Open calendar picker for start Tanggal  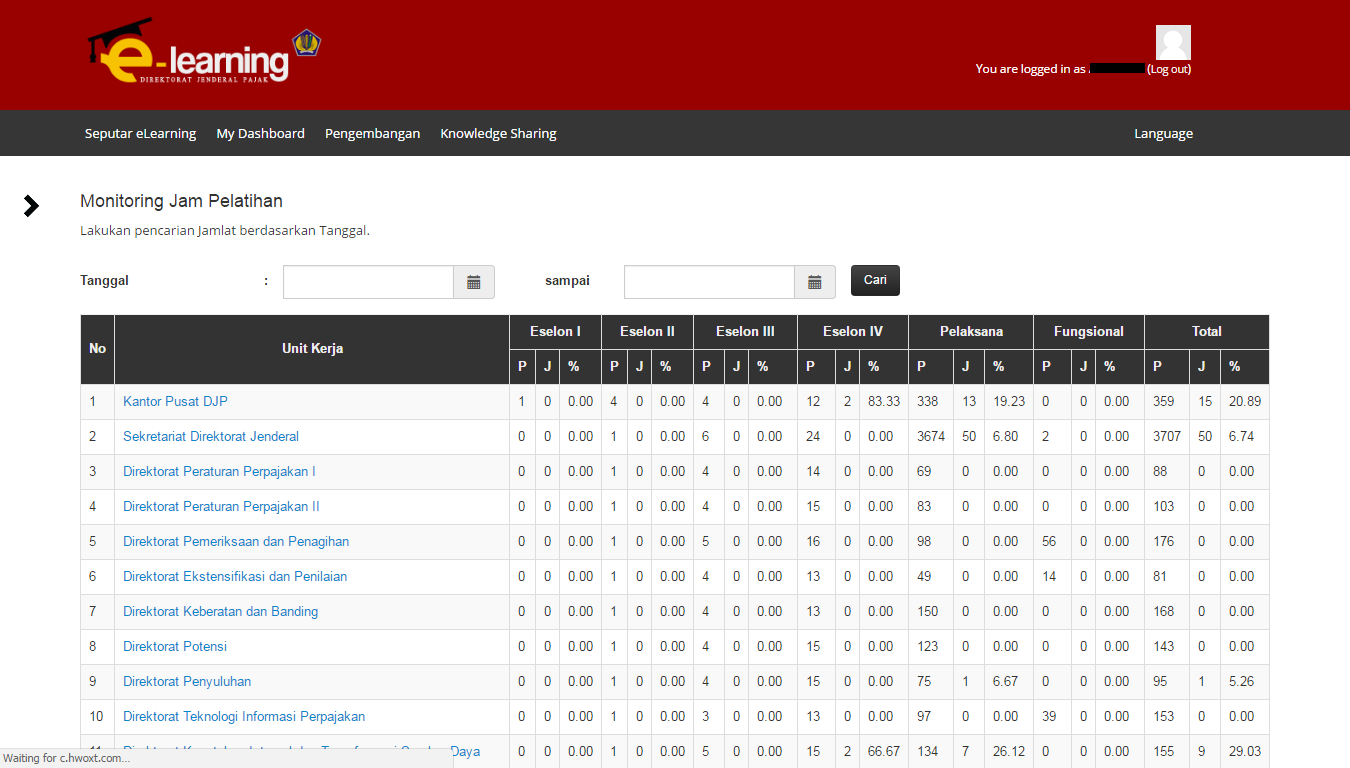[474, 282]
